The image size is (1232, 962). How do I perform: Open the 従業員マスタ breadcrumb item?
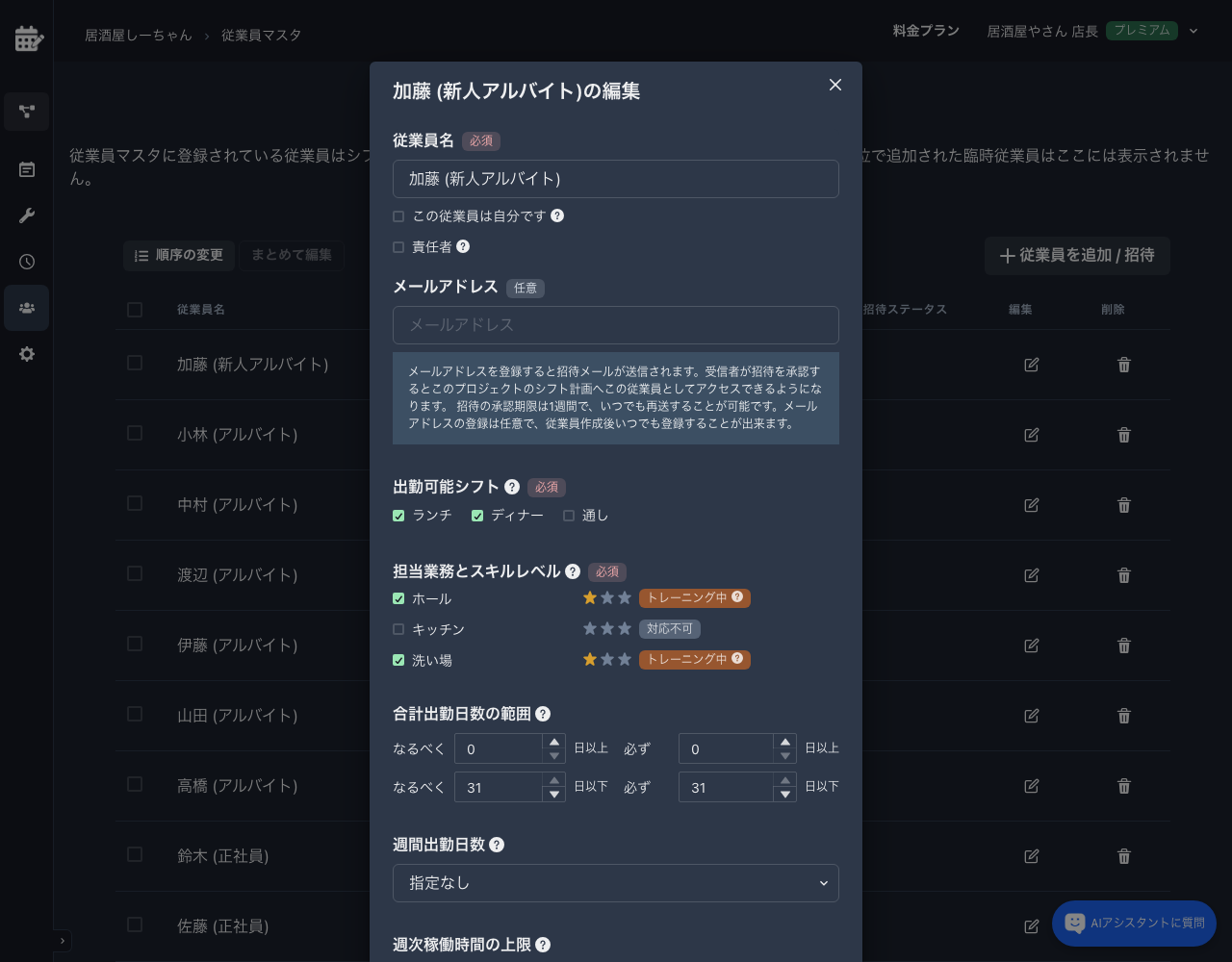coord(261,35)
